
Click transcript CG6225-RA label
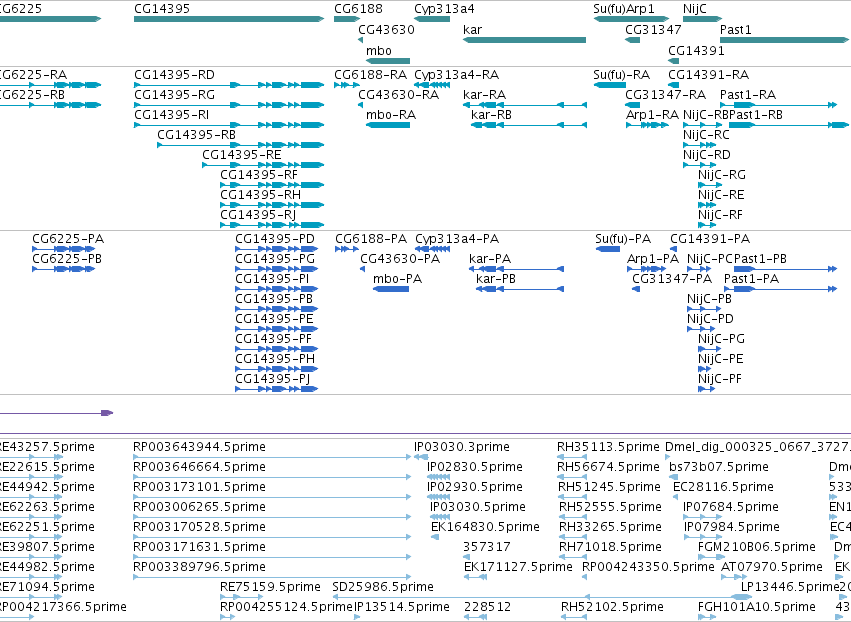pyautogui.click(x=34, y=74)
